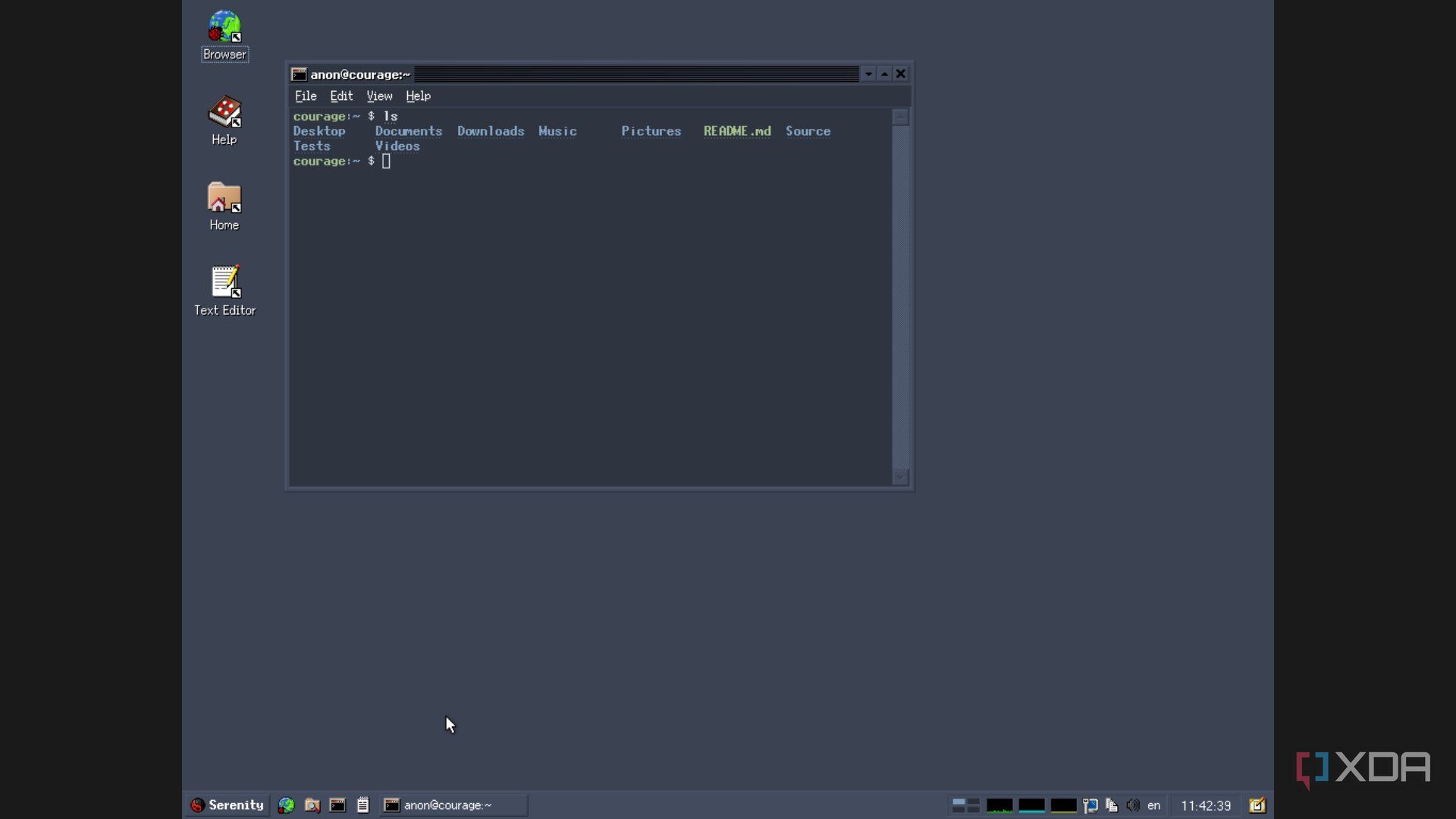This screenshot has height=819, width=1456.
Task: Select the anon@courage:~ taskbar window button
Action: [453, 805]
